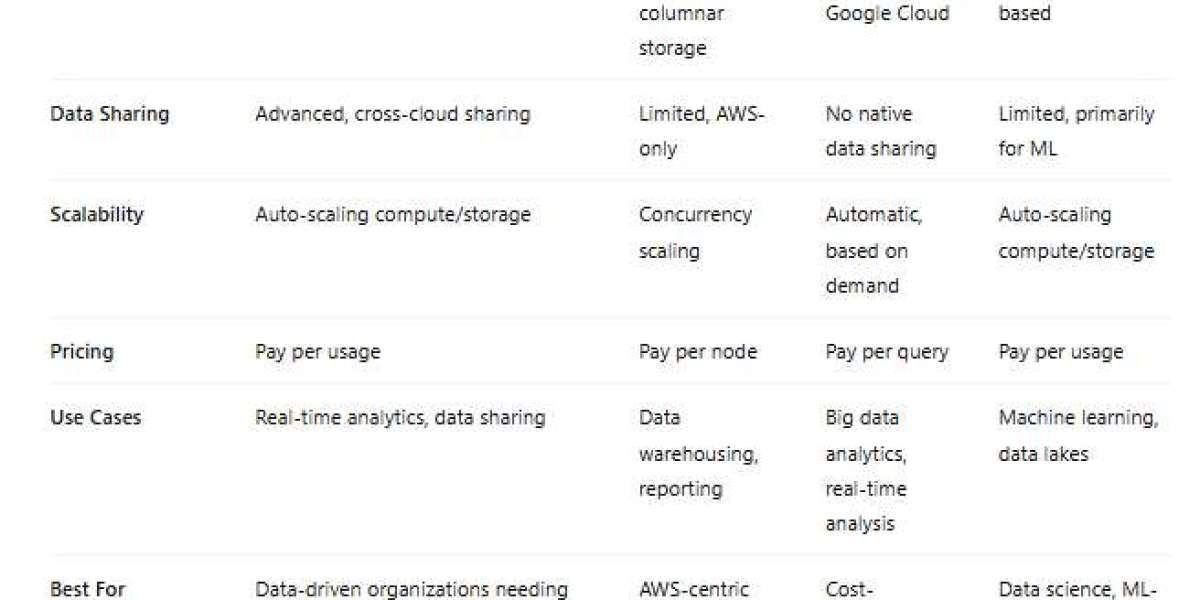This screenshot has width=1200, height=600.
Task: Click the "Google Cloud" cell text
Action: (x=887, y=14)
